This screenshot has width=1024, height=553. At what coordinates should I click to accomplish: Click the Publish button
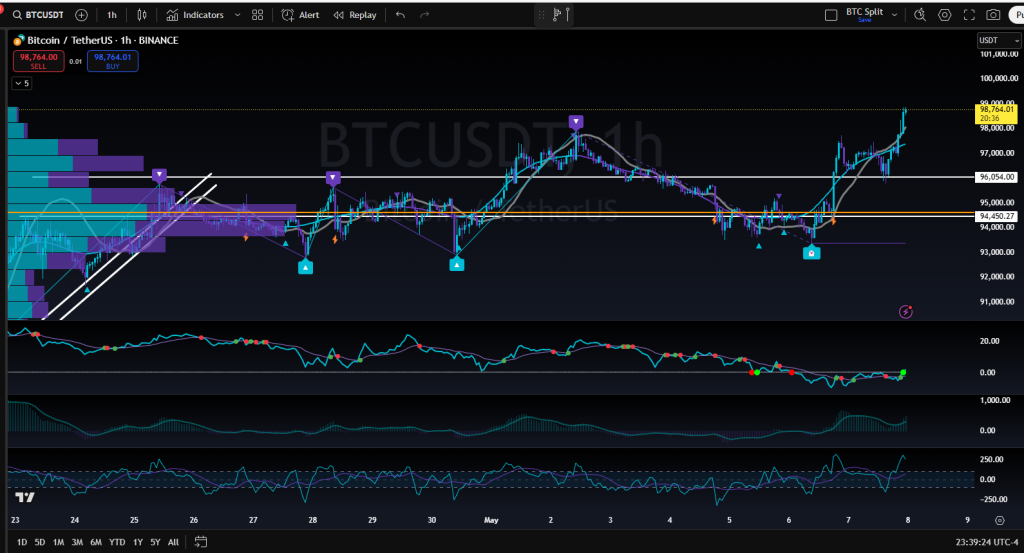[x=1016, y=14]
